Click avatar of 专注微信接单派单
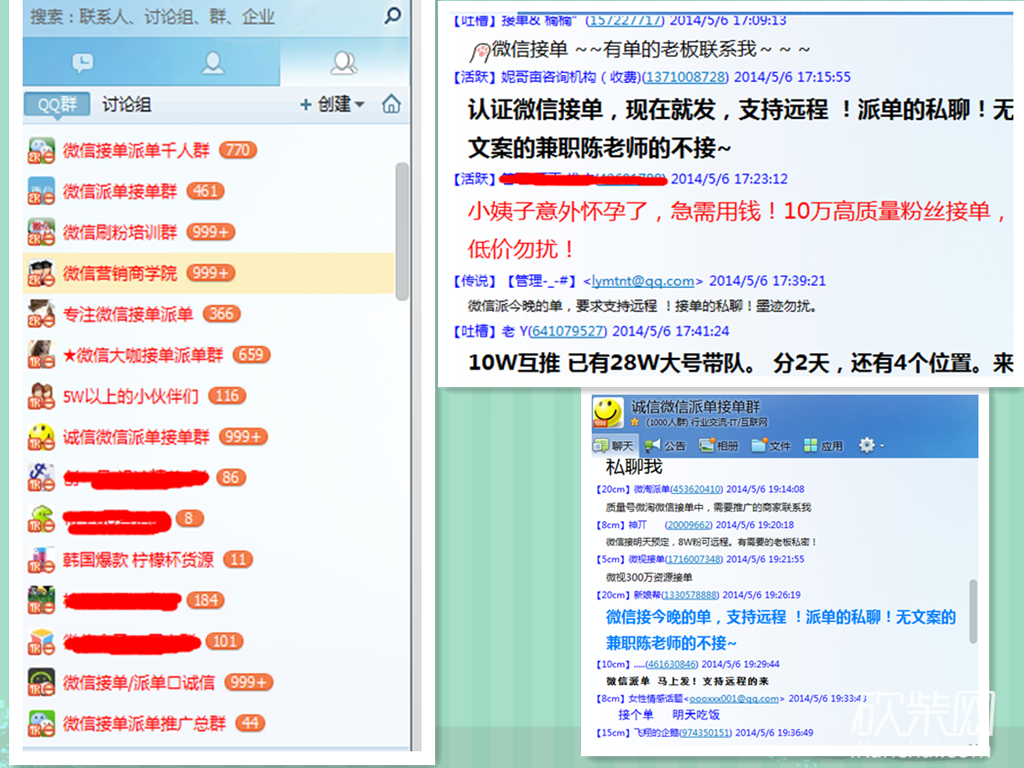This screenshot has height=768, width=1024. coord(41,314)
